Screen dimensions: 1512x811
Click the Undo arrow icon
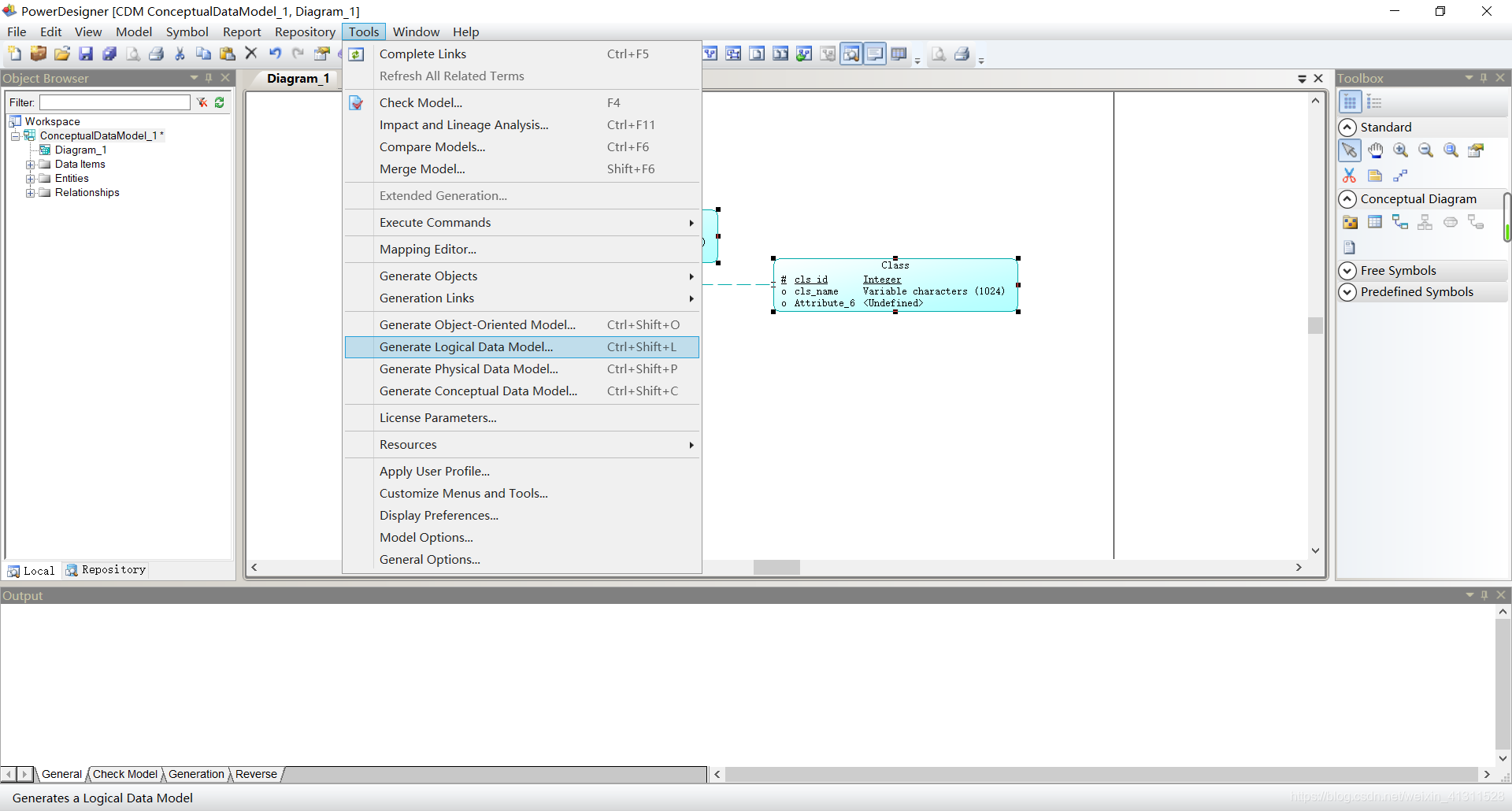tap(274, 54)
